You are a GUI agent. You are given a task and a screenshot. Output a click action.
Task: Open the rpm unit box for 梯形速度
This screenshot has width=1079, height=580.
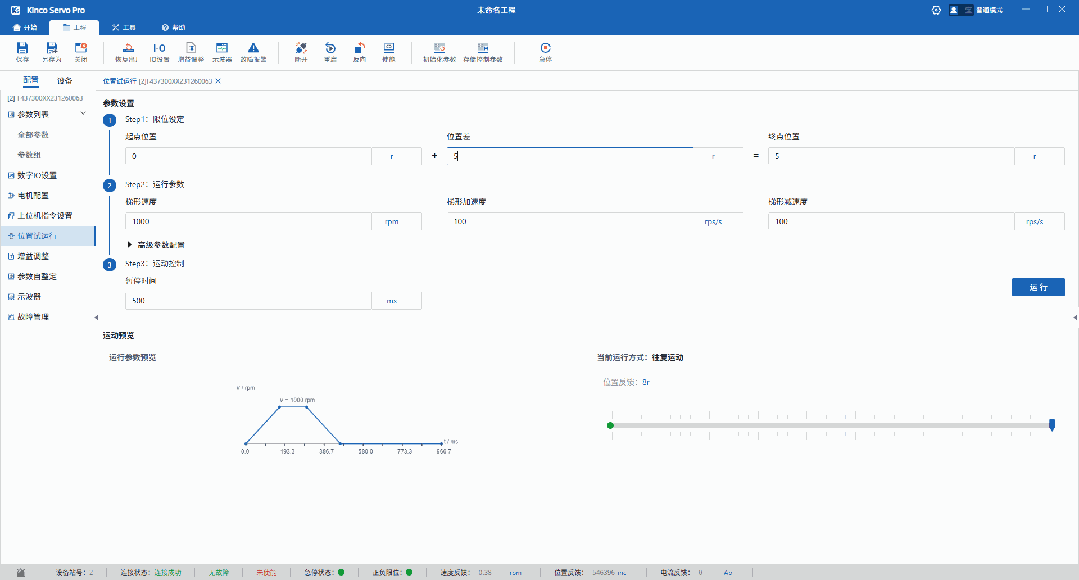click(x=396, y=222)
